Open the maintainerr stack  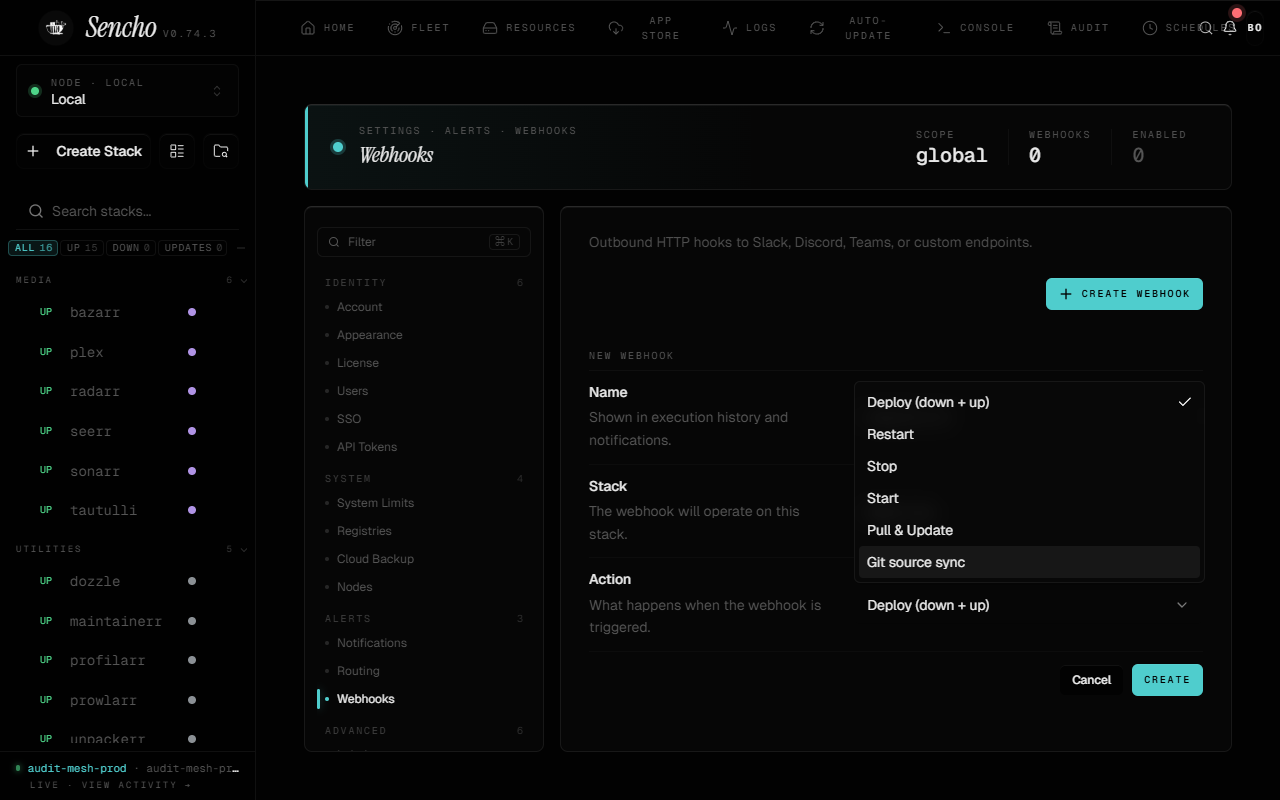(x=127, y=621)
